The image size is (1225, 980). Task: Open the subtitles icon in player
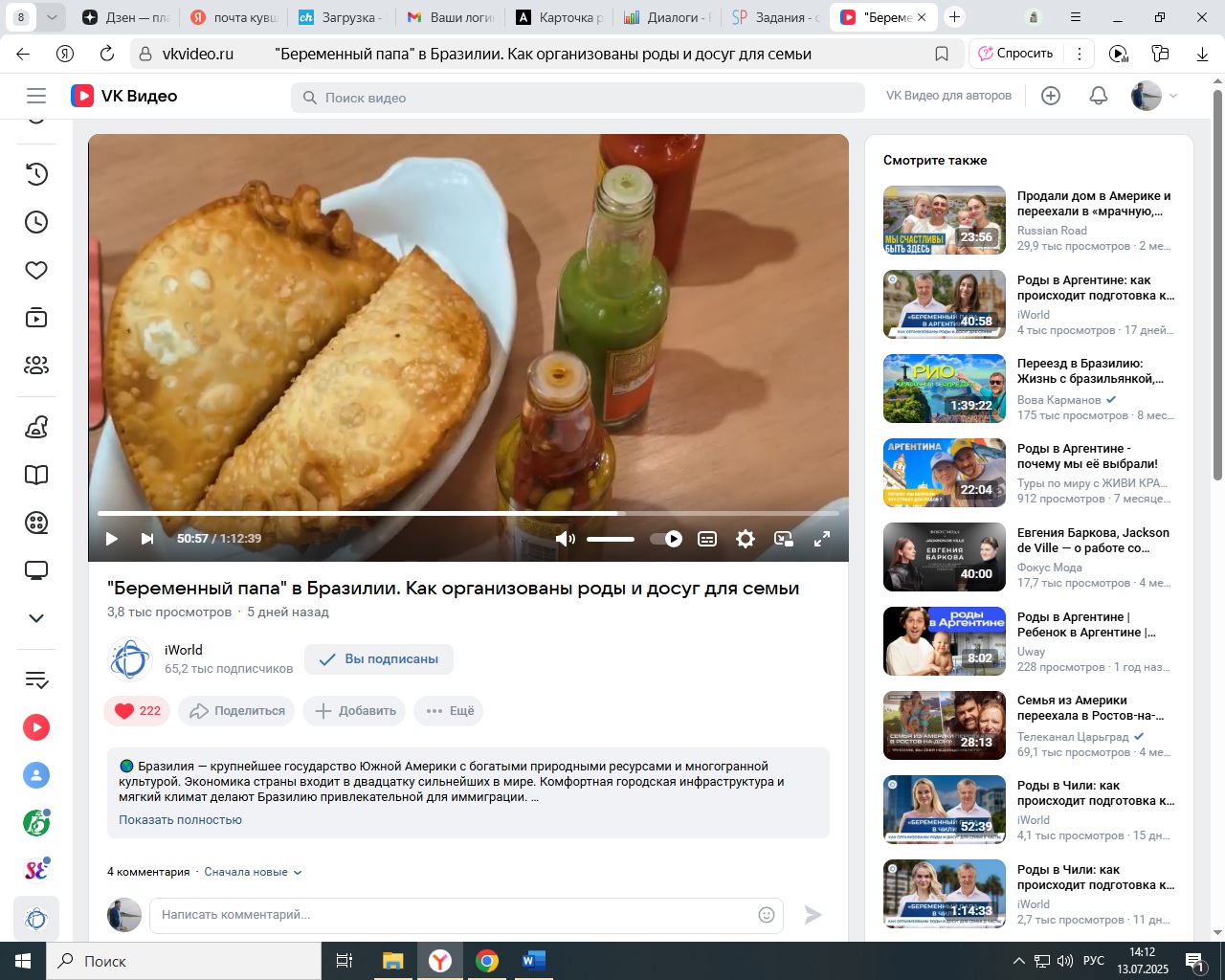[707, 539]
